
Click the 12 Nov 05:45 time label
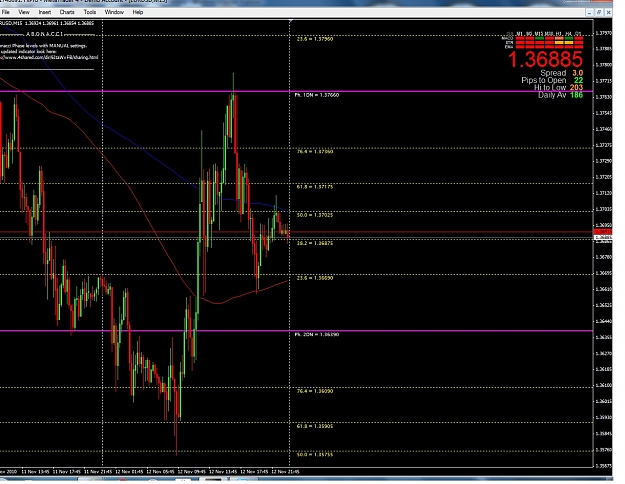pos(160,472)
